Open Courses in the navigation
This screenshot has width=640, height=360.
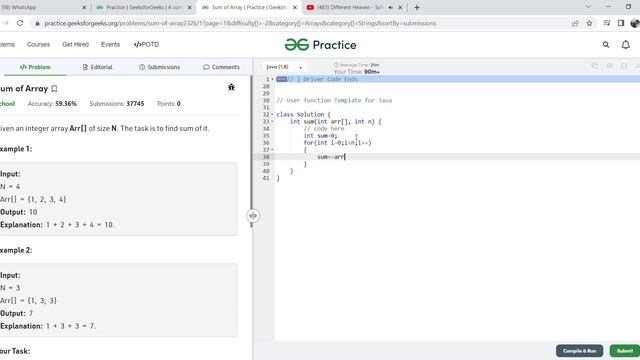point(38,44)
